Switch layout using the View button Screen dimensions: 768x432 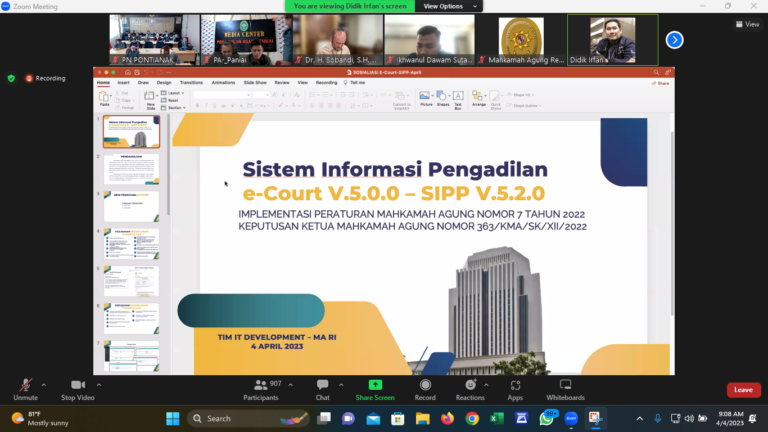point(747,24)
